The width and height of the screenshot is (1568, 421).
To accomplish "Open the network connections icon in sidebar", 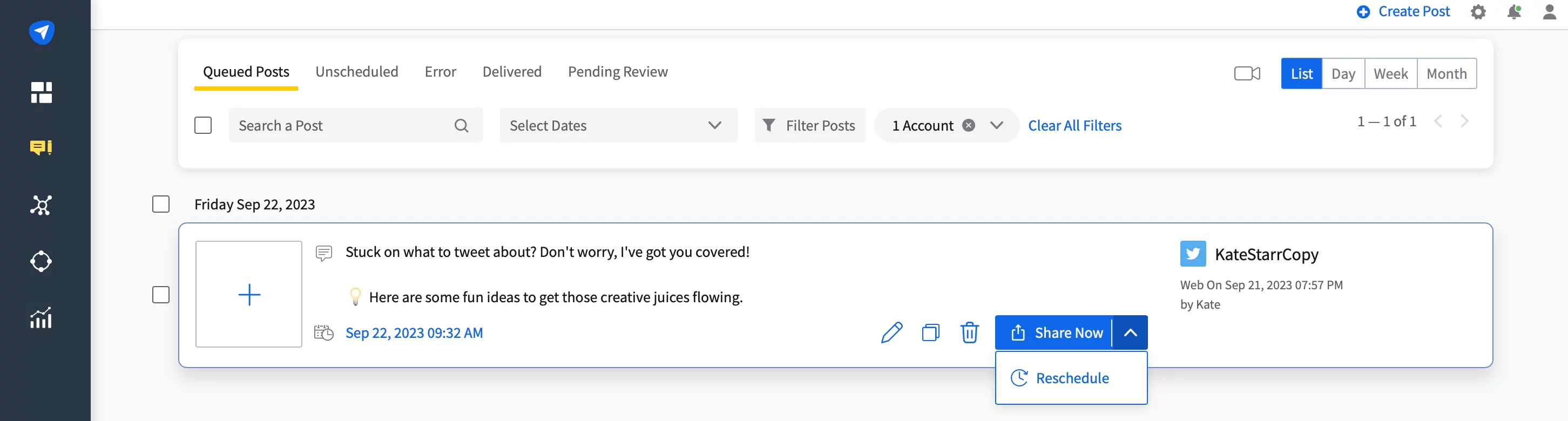I will (x=42, y=206).
